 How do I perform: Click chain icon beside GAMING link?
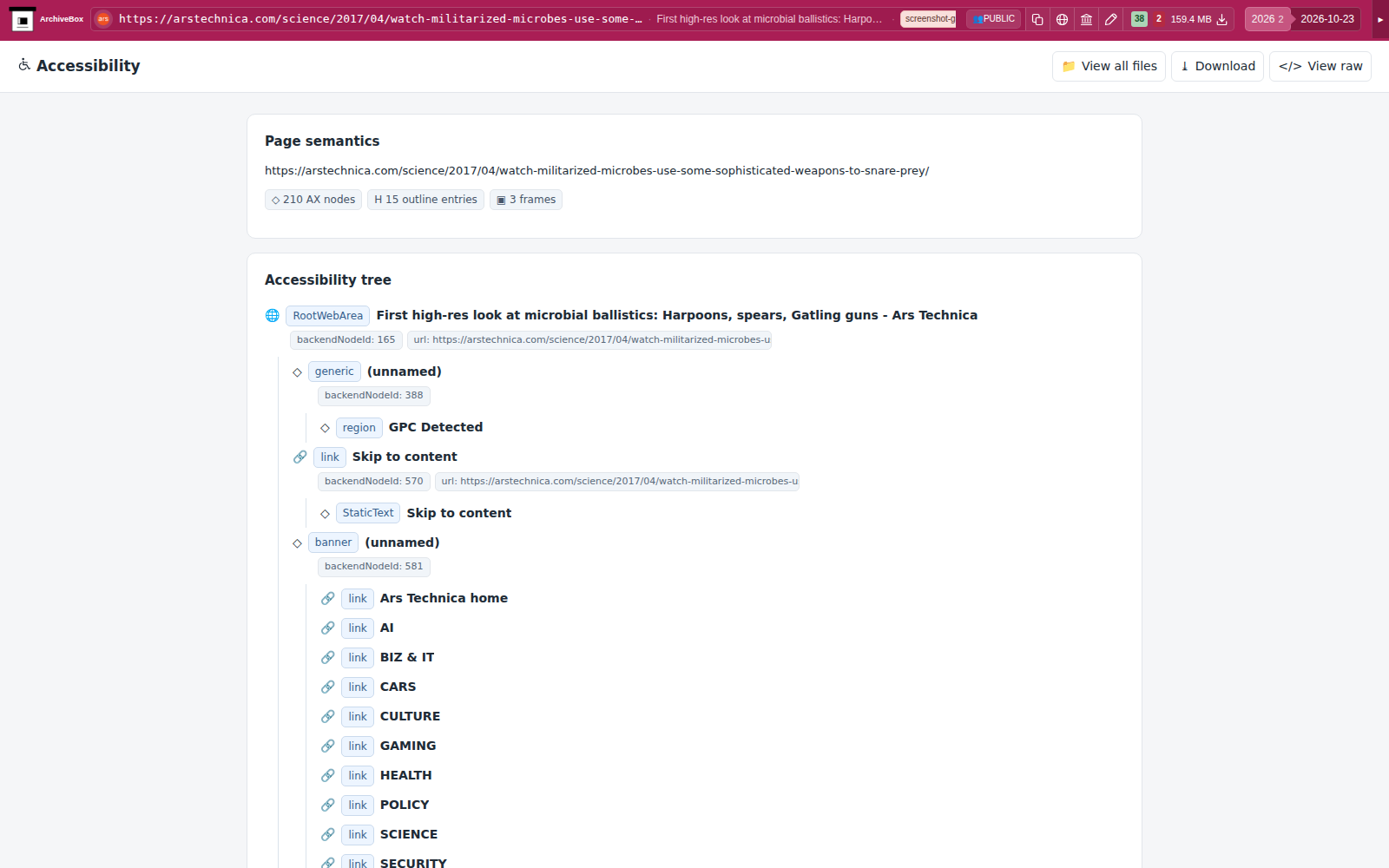pyautogui.click(x=327, y=746)
